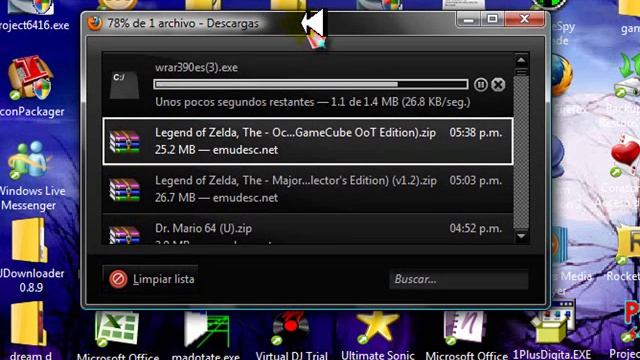Minimize the Descargas window

(468, 19)
